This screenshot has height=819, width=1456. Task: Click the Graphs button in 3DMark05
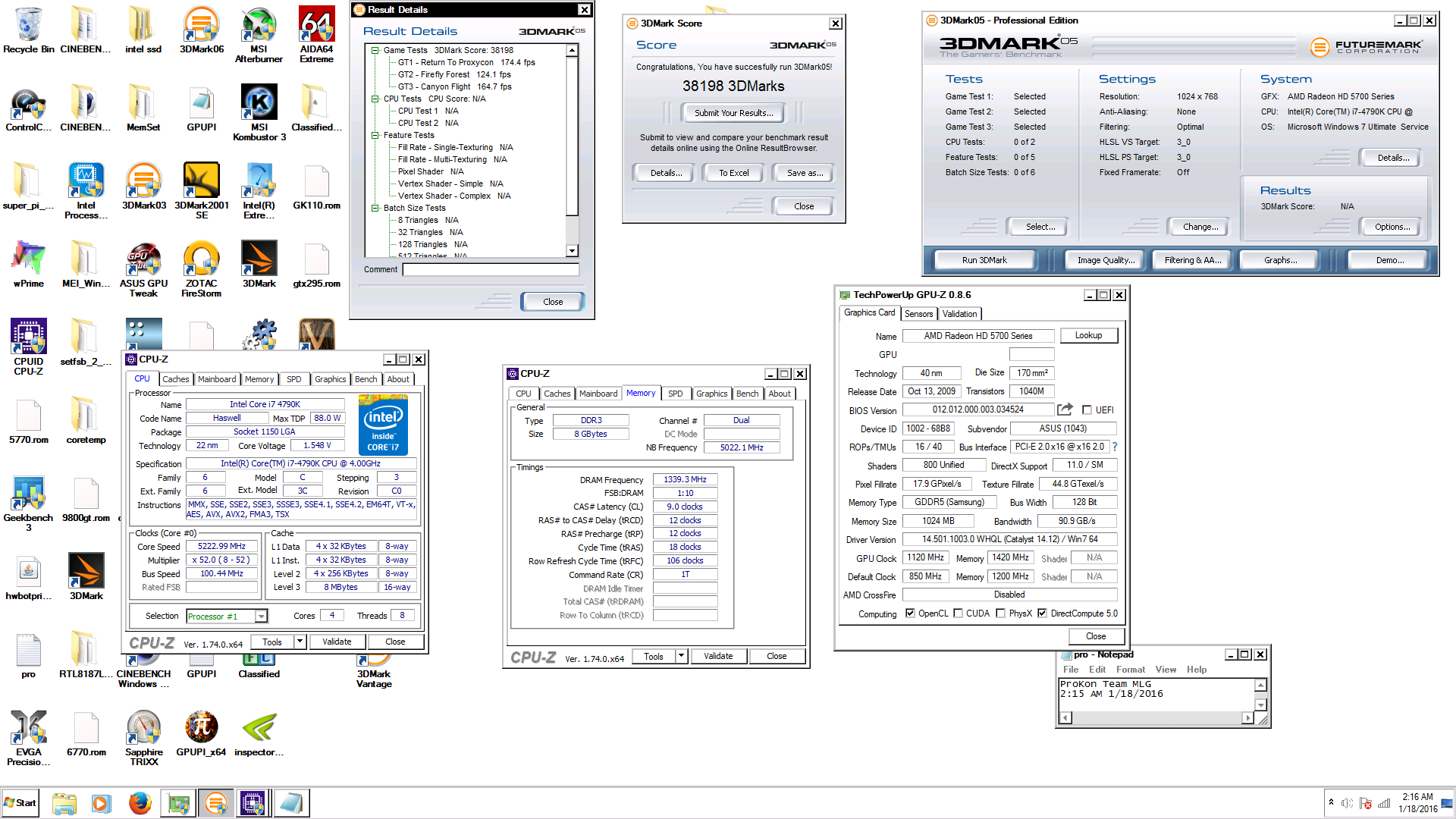1280,260
